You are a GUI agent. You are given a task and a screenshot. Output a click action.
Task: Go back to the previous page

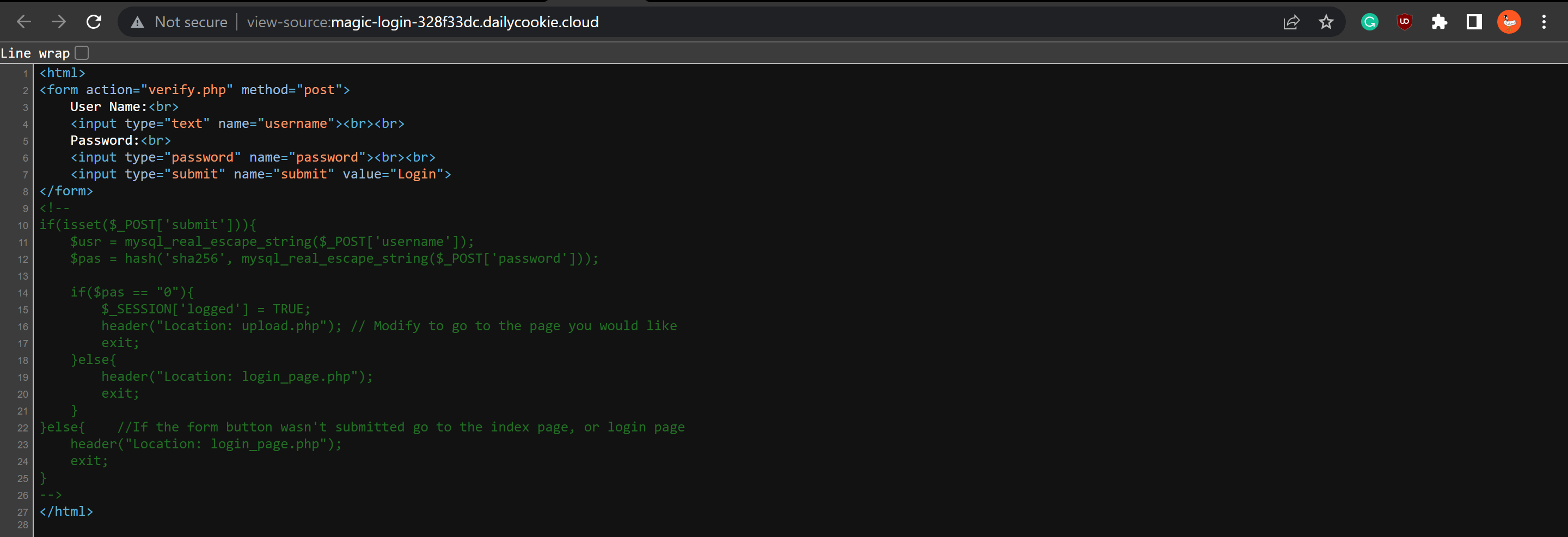pyautogui.click(x=24, y=22)
